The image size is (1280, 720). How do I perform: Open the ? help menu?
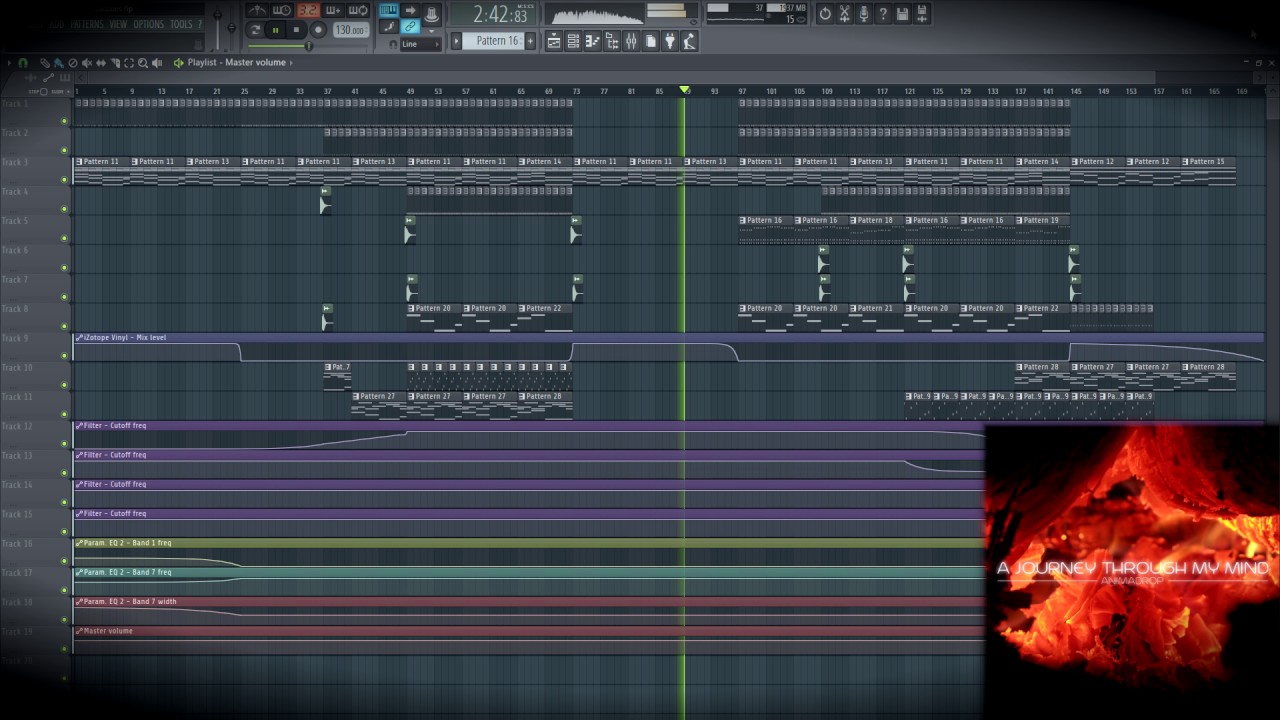199,24
